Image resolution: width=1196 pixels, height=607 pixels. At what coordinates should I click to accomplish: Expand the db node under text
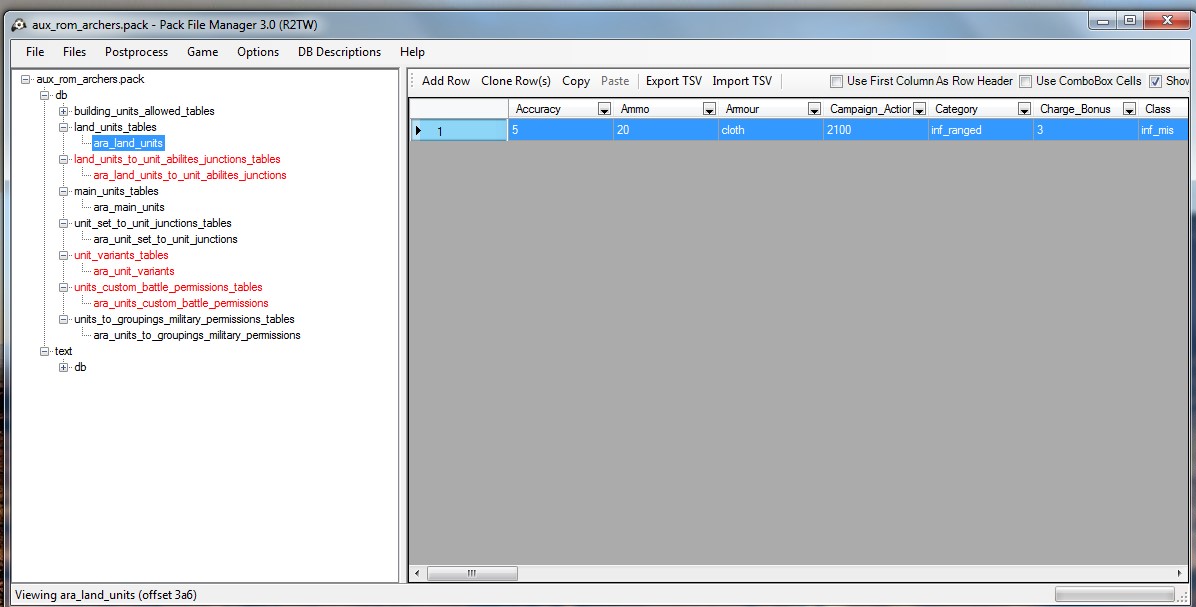64,368
